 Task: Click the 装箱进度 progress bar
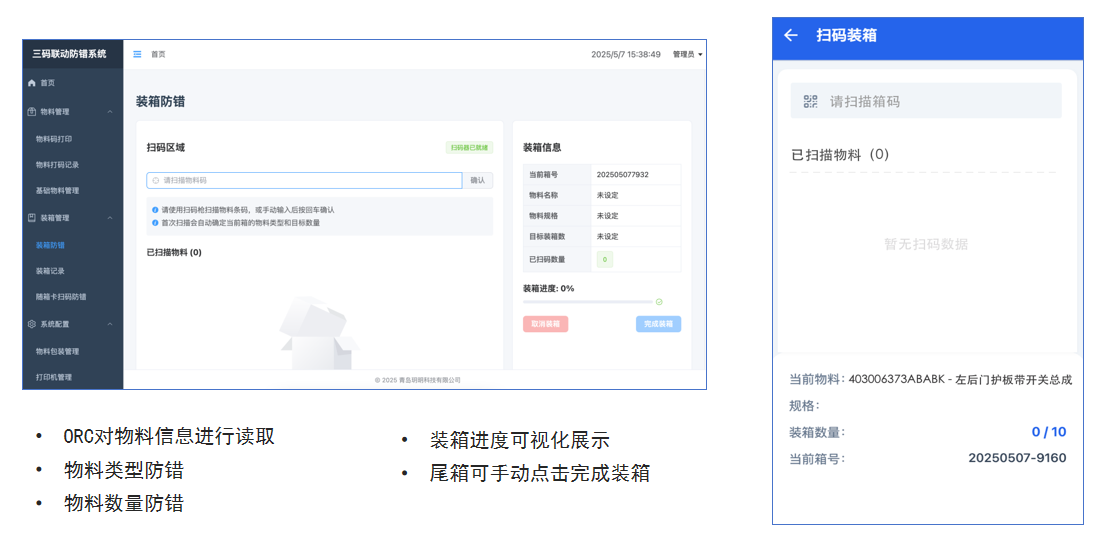pos(588,302)
